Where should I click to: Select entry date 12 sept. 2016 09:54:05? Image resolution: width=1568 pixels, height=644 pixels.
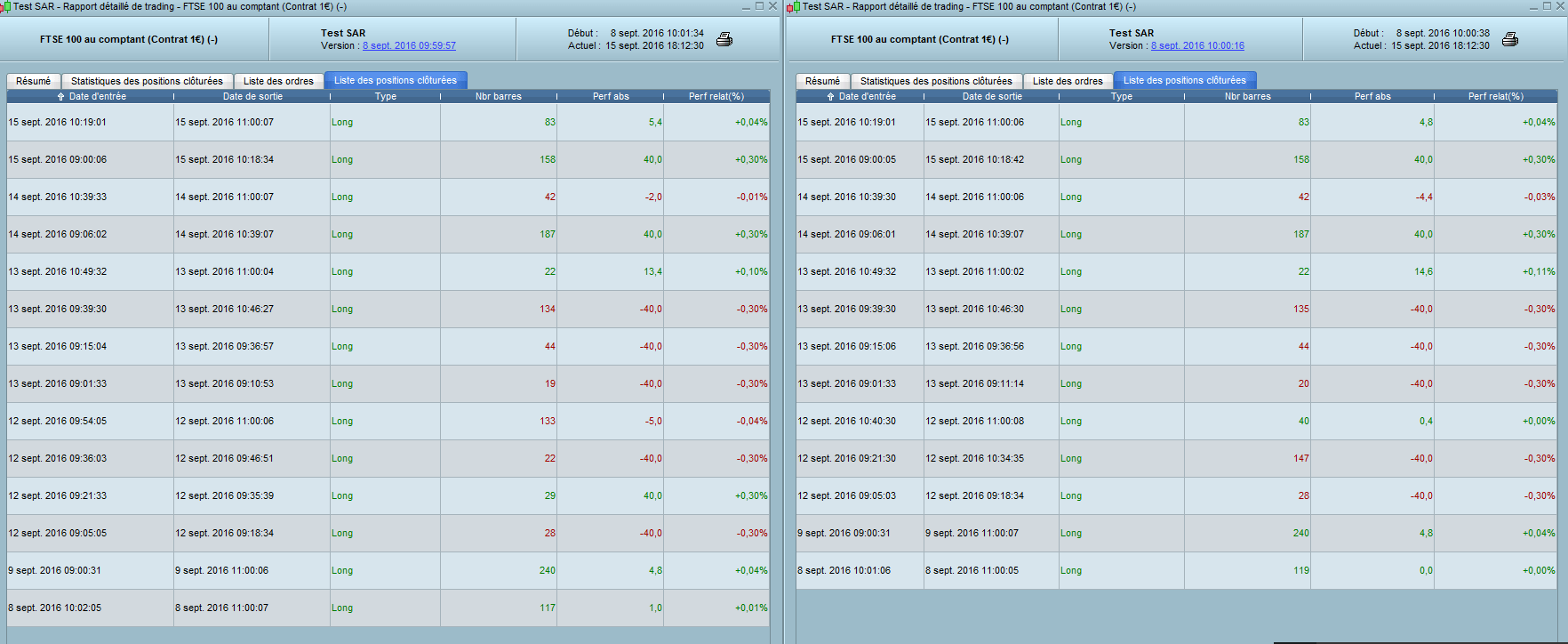(58, 422)
